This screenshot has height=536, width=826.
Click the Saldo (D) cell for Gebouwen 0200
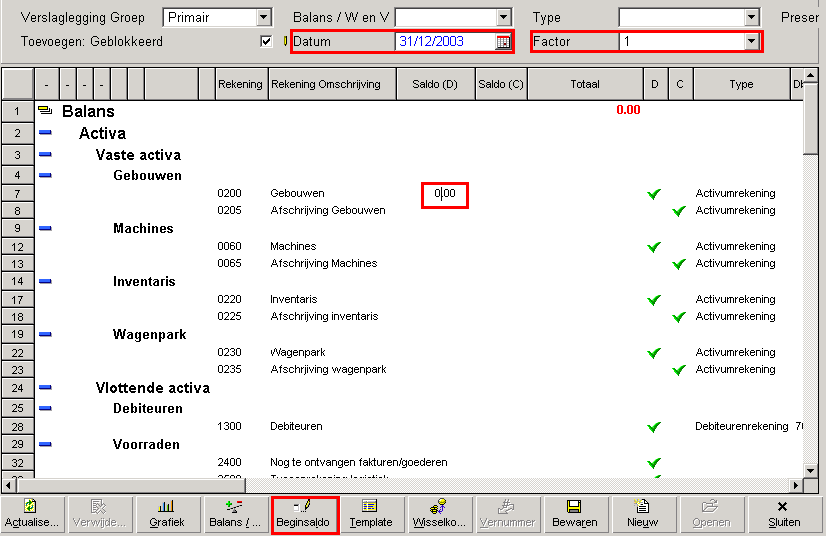pos(445,194)
